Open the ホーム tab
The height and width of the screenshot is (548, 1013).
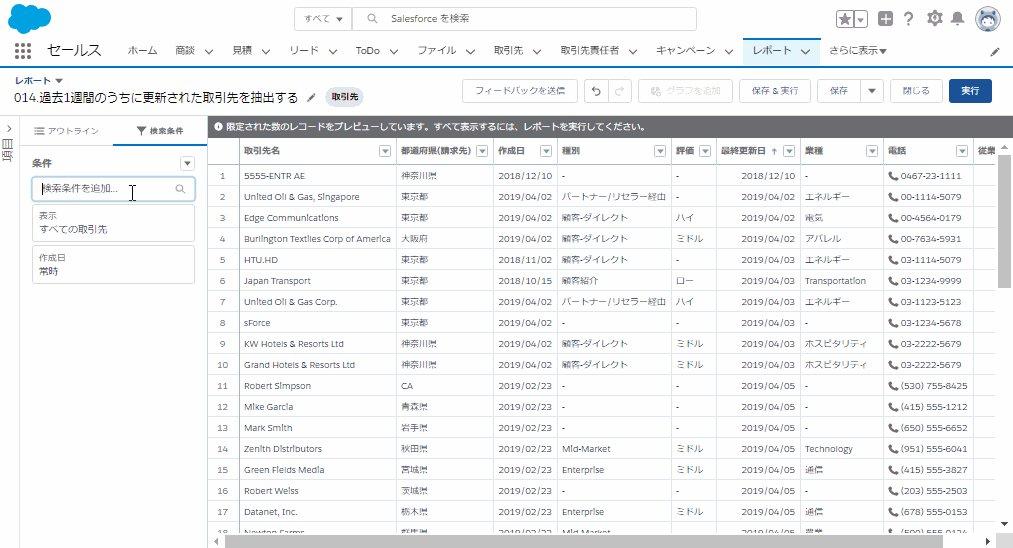click(x=142, y=50)
